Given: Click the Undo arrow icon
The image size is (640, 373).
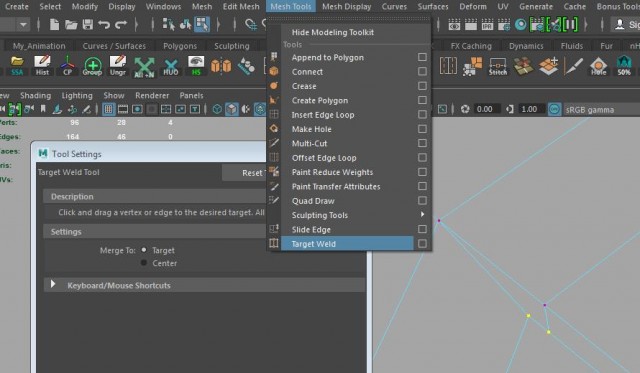Looking at the screenshot, I should click(104, 25).
